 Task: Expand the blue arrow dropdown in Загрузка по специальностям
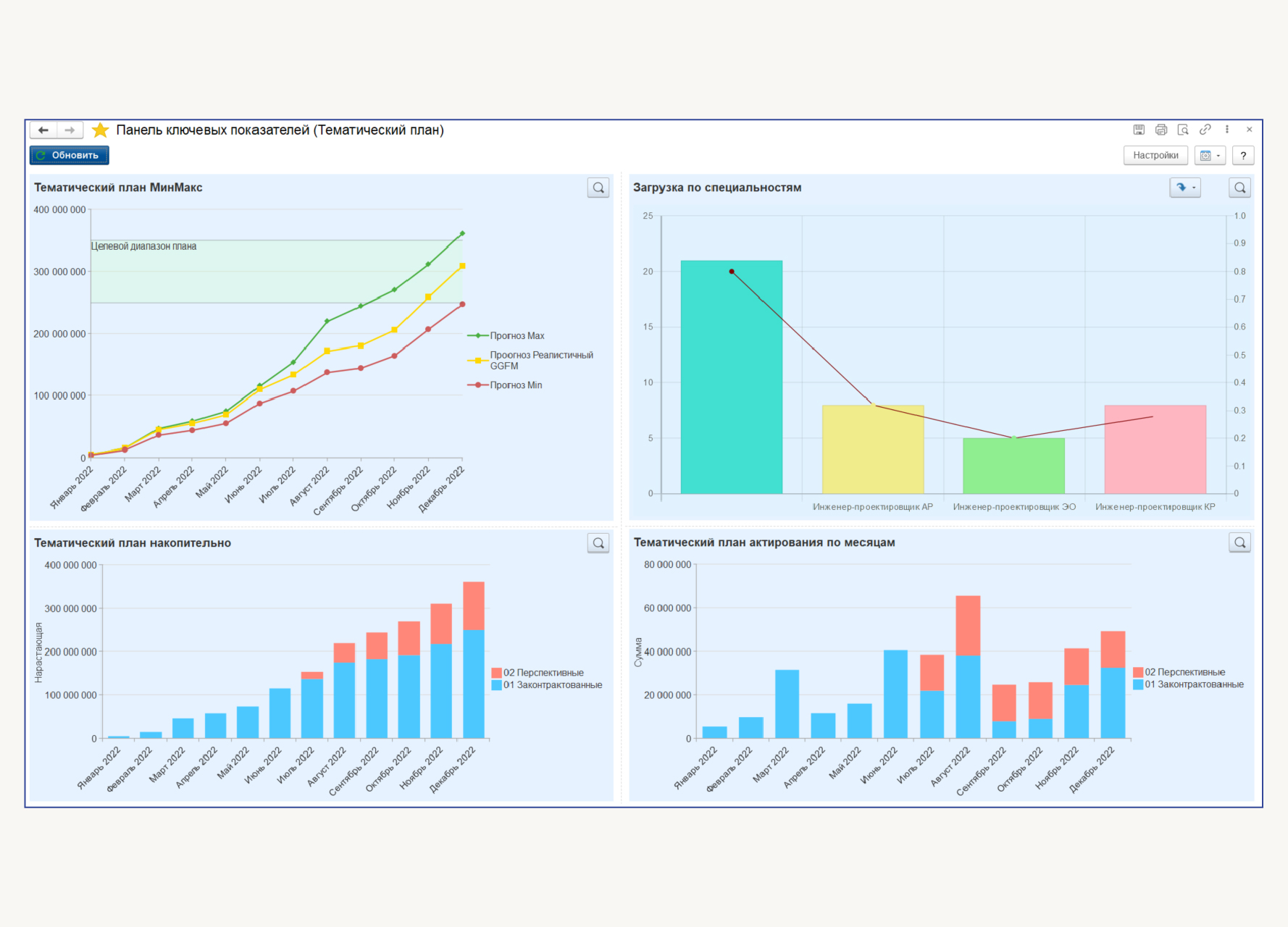pos(1185,188)
